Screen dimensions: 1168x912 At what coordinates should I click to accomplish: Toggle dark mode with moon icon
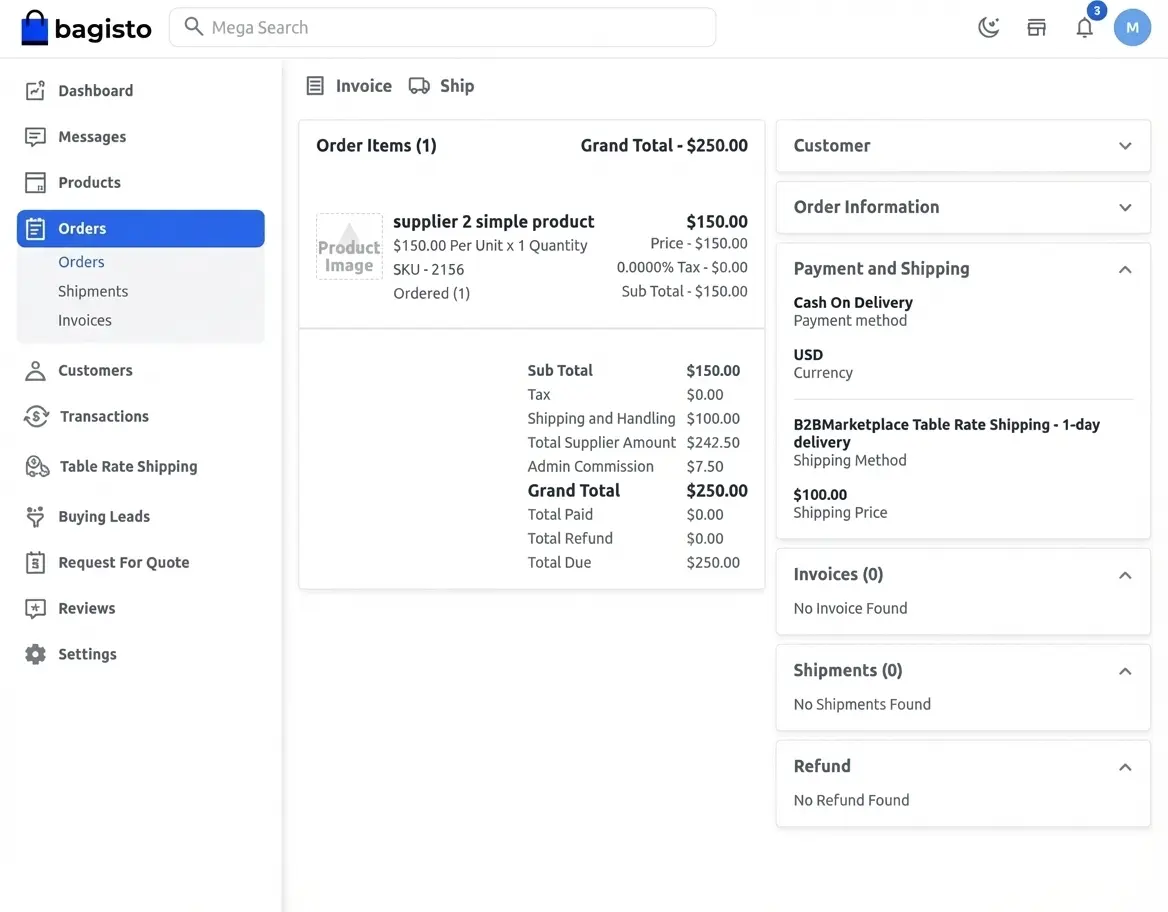click(x=988, y=28)
